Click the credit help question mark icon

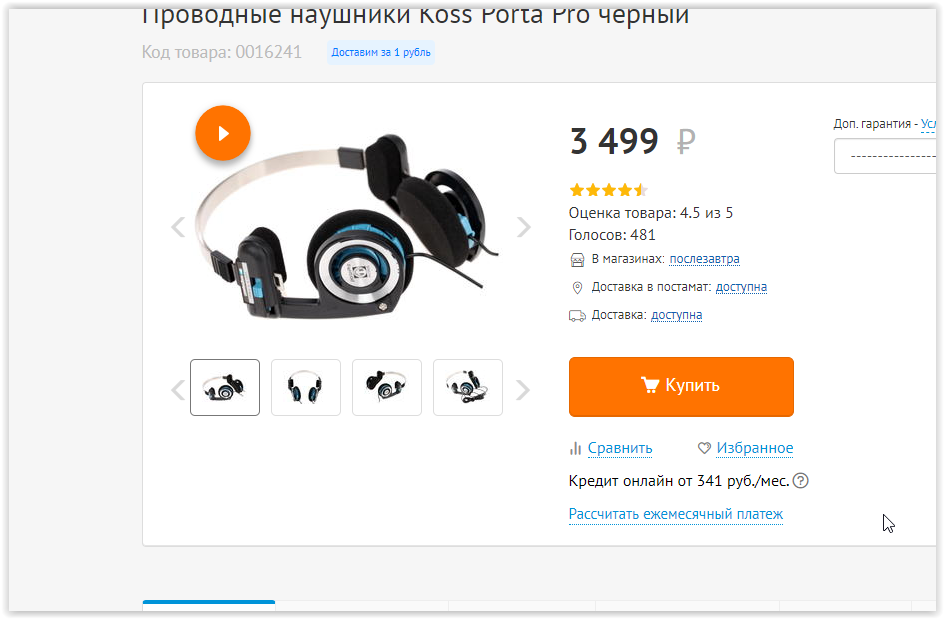(x=801, y=481)
